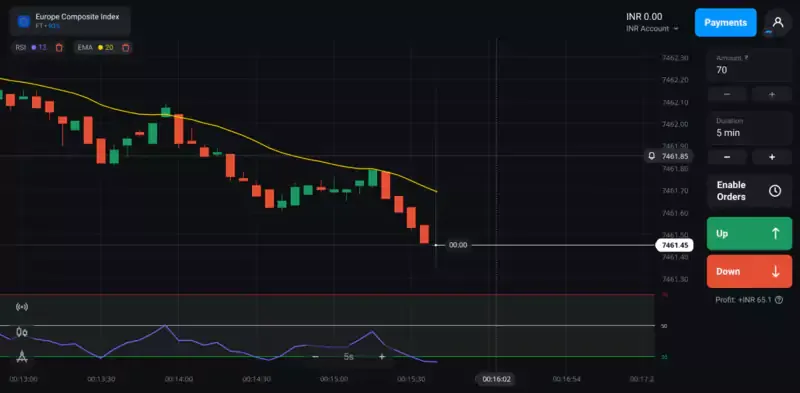Click the 00:16:02 time marker

tap(496, 379)
